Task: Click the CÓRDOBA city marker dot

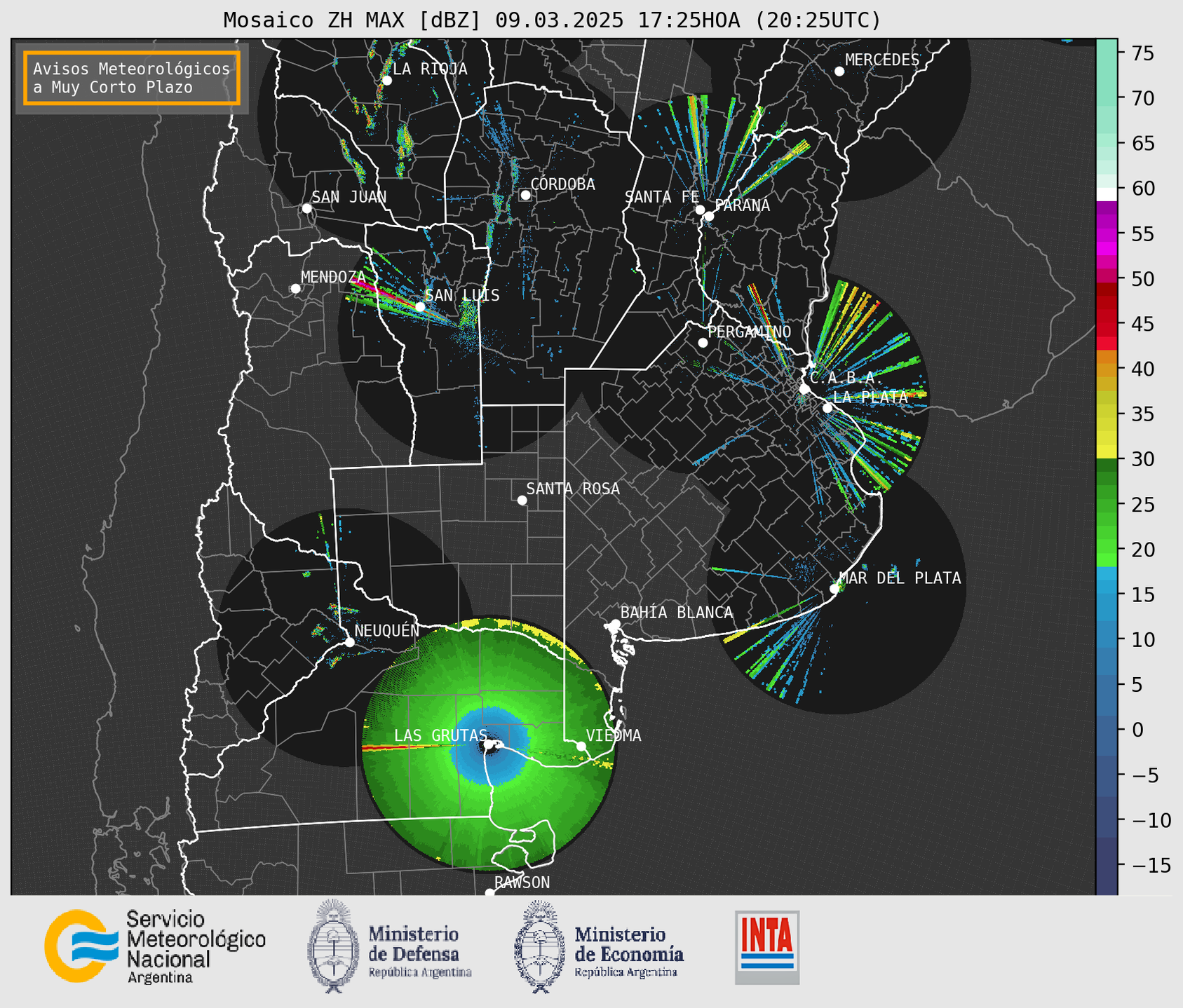Action: [525, 195]
